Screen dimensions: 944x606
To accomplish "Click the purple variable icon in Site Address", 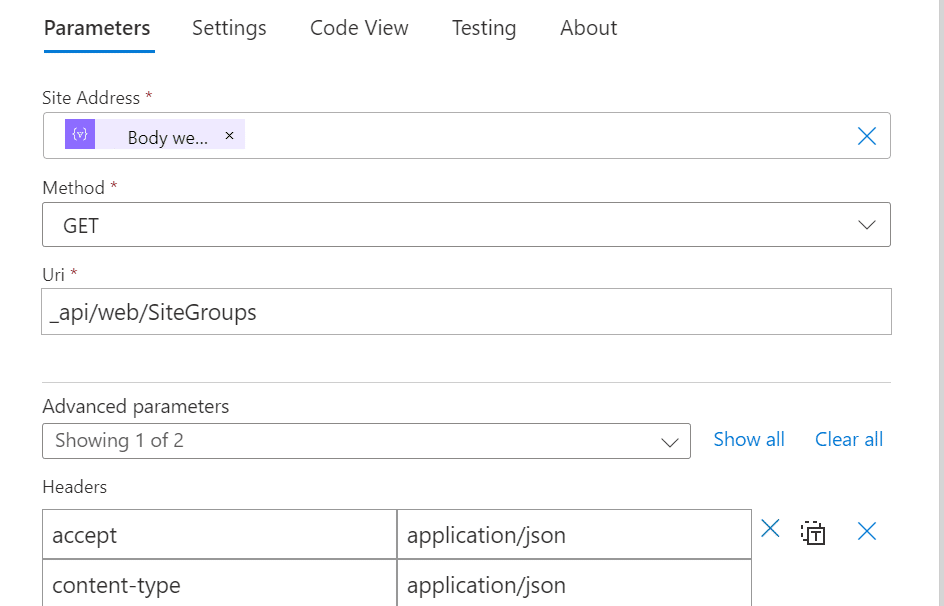I will click(x=80, y=134).
